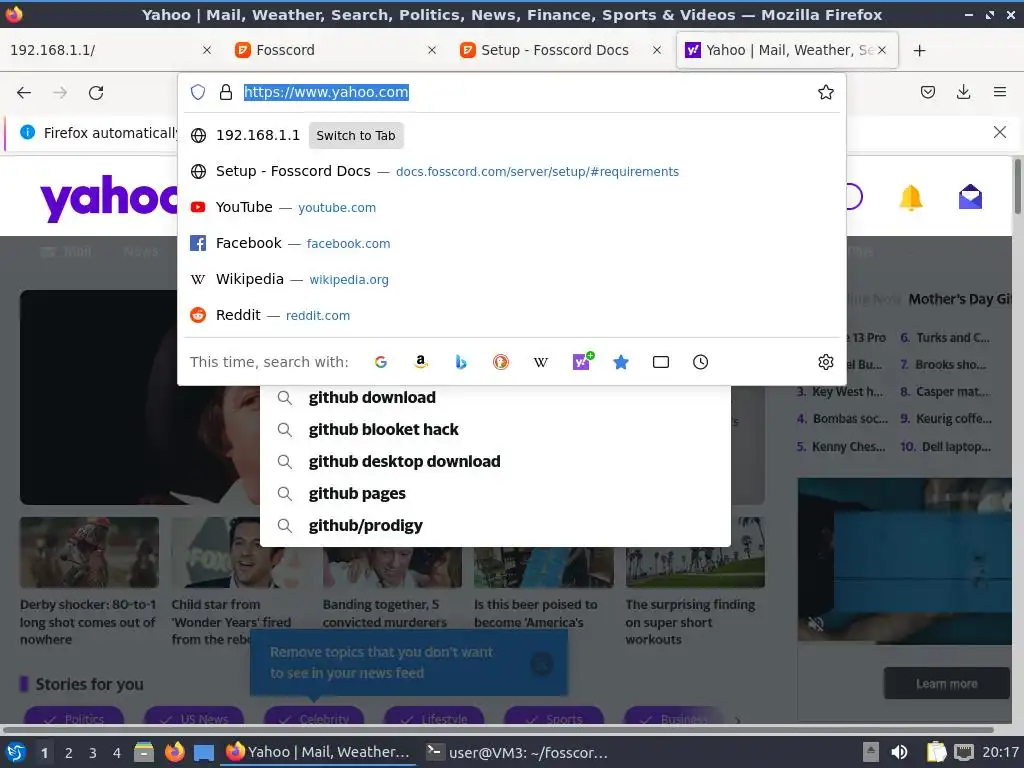Open the system start menu icon
The image size is (1024, 768).
16,752
